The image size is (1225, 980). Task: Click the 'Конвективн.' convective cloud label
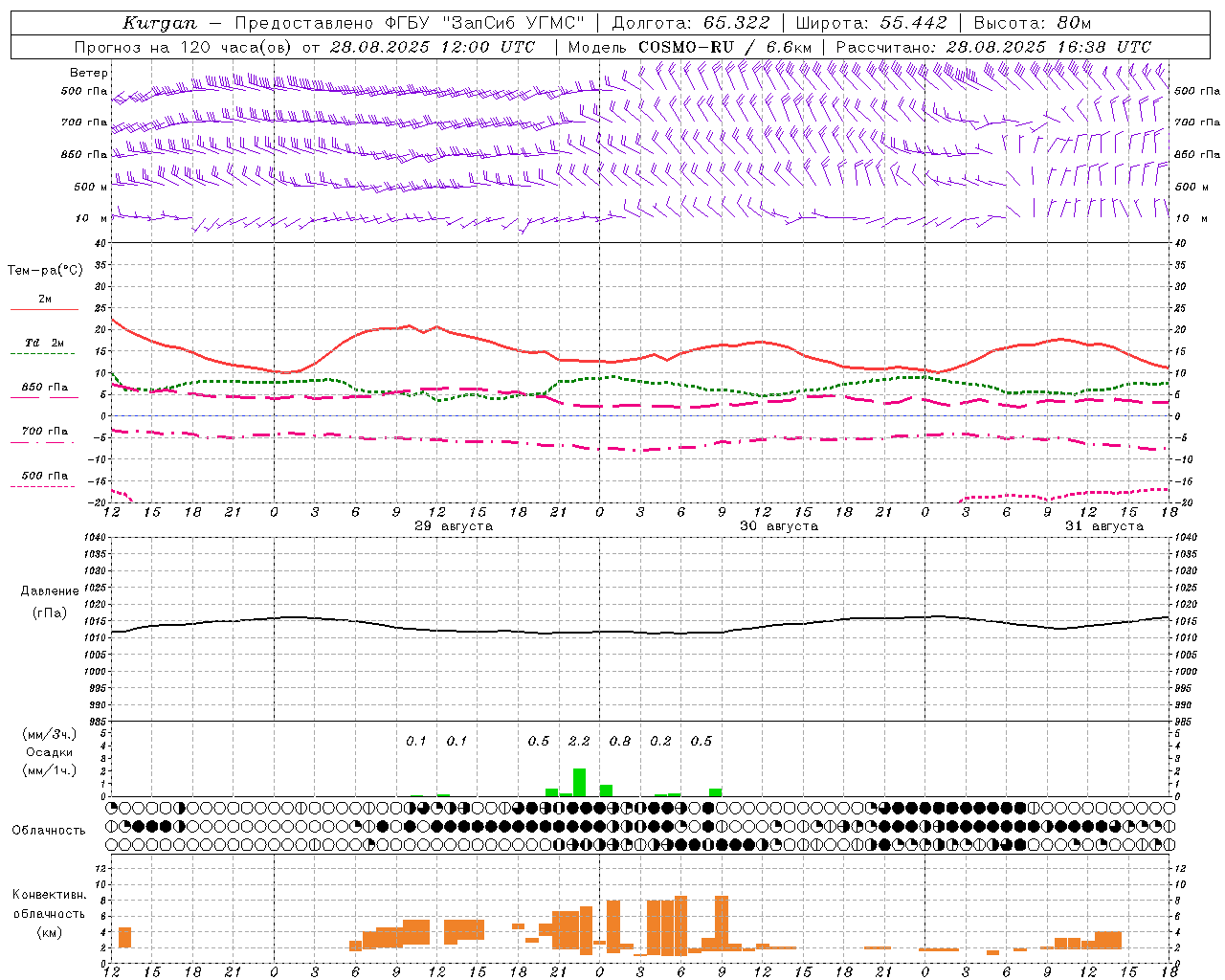point(49,895)
